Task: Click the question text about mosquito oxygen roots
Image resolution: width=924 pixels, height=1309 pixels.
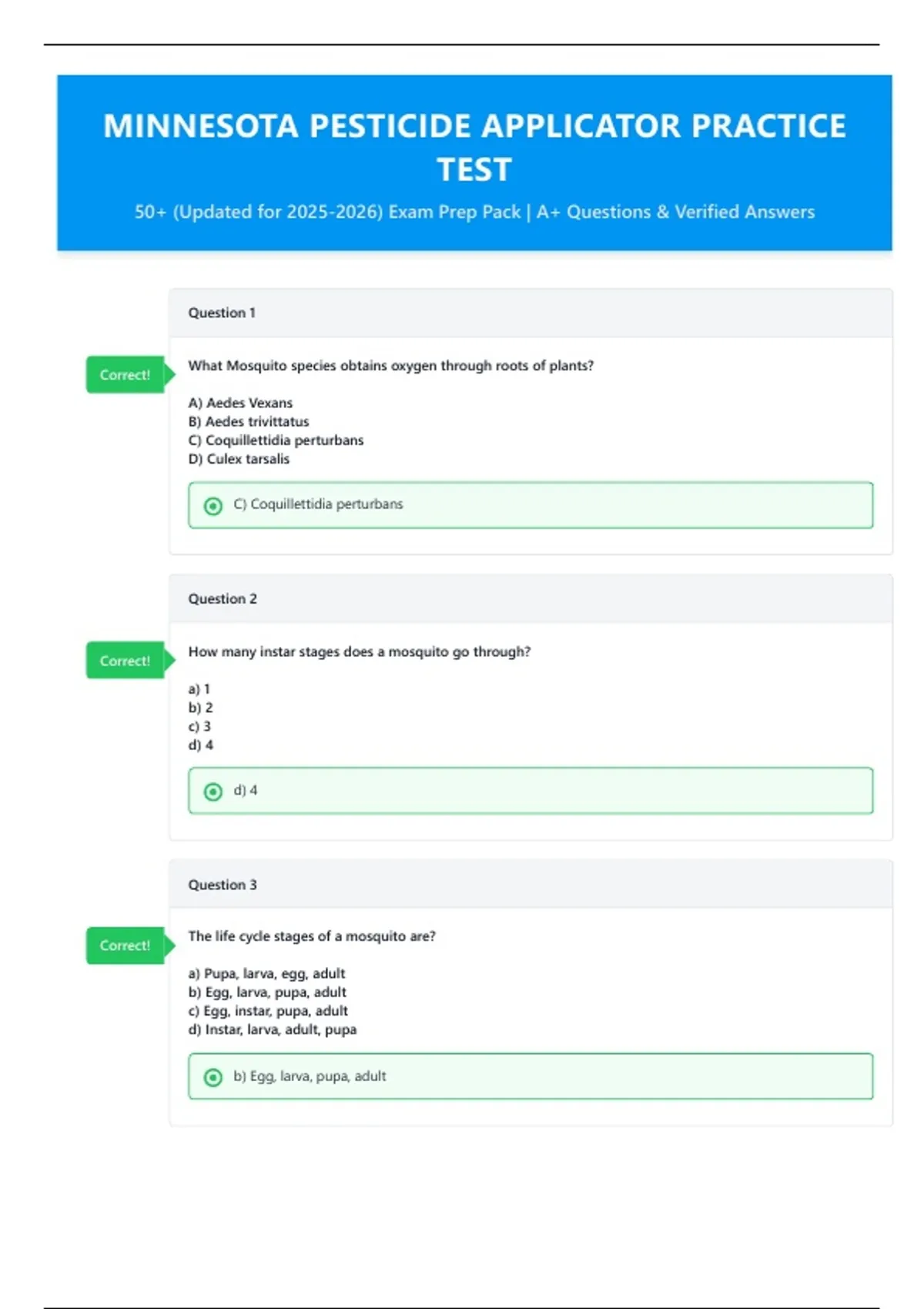Action: point(391,366)
